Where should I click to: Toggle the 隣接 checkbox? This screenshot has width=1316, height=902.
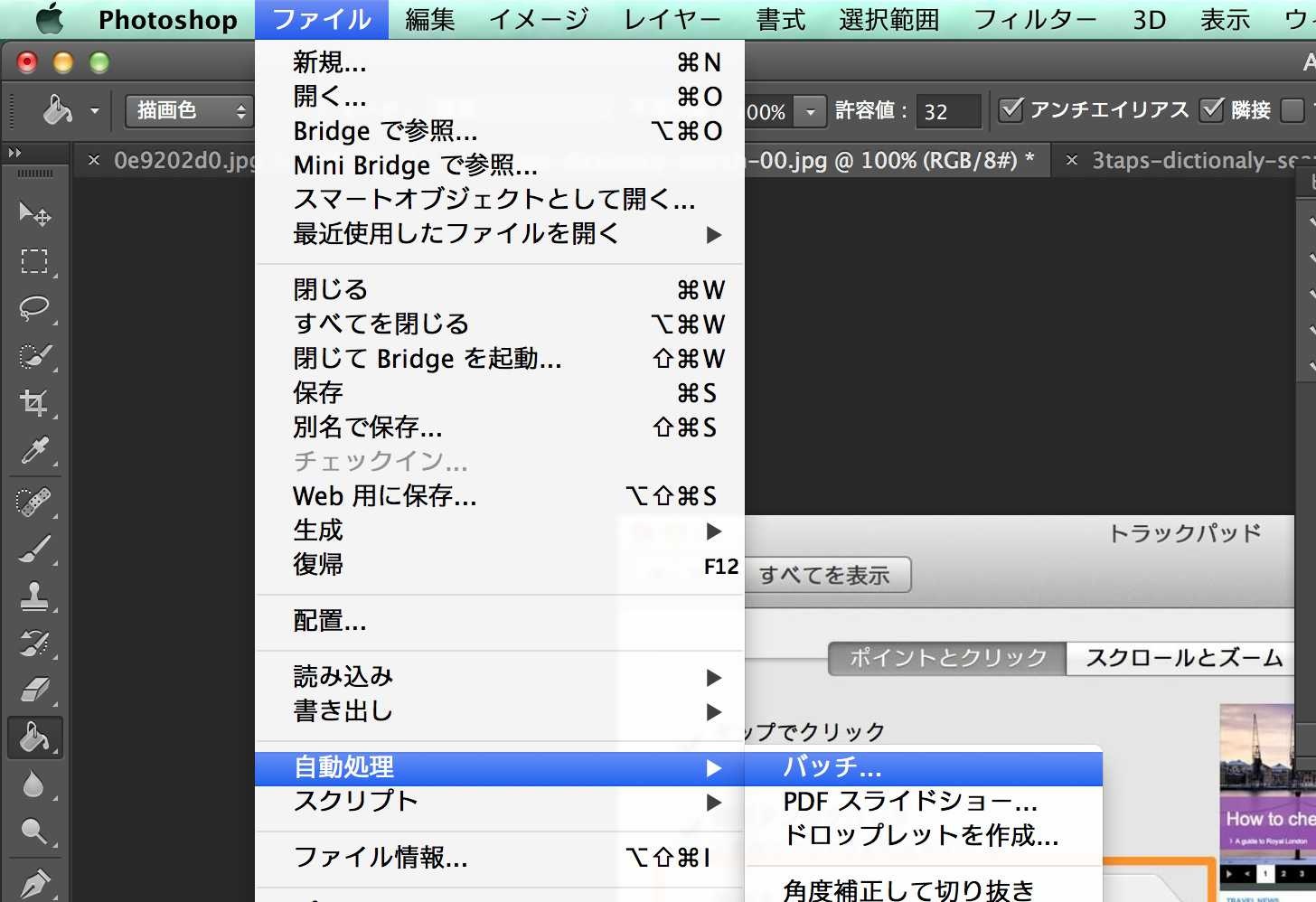tap(1212, 109)
